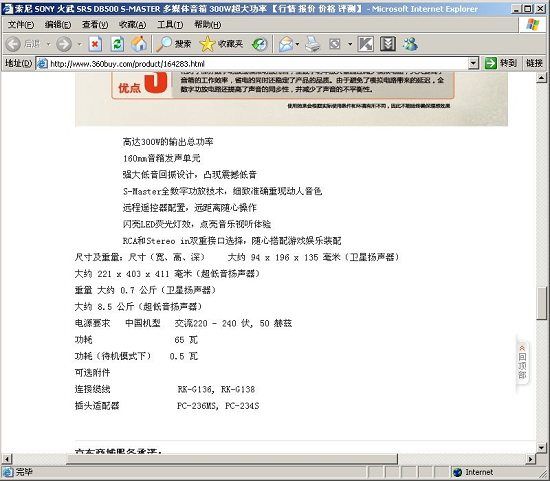Click the vertical scrollbar thumb
The width and height of the screenshot is (550, 481).
tap(541, 303)
